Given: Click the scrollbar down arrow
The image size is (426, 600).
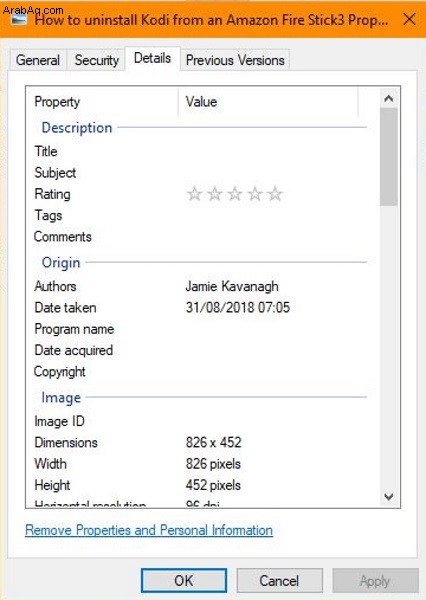Looking at the screenshot, I should coord(389,497).
